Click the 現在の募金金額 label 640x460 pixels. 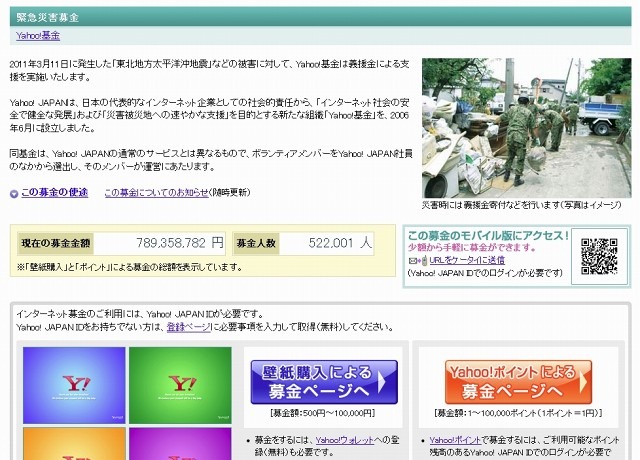click(56, 243)
